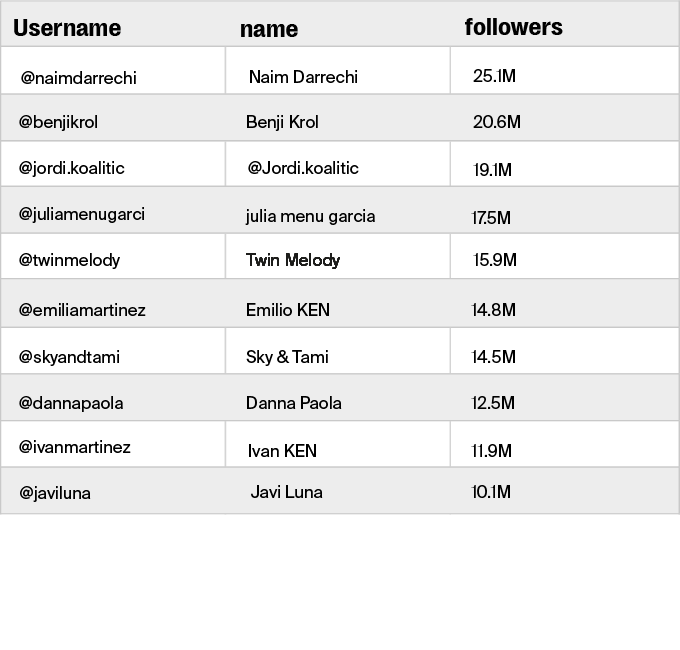The image size is (680, 650).
Task: Select the 25.1M followers cell
Action: [x=494, y=76]
